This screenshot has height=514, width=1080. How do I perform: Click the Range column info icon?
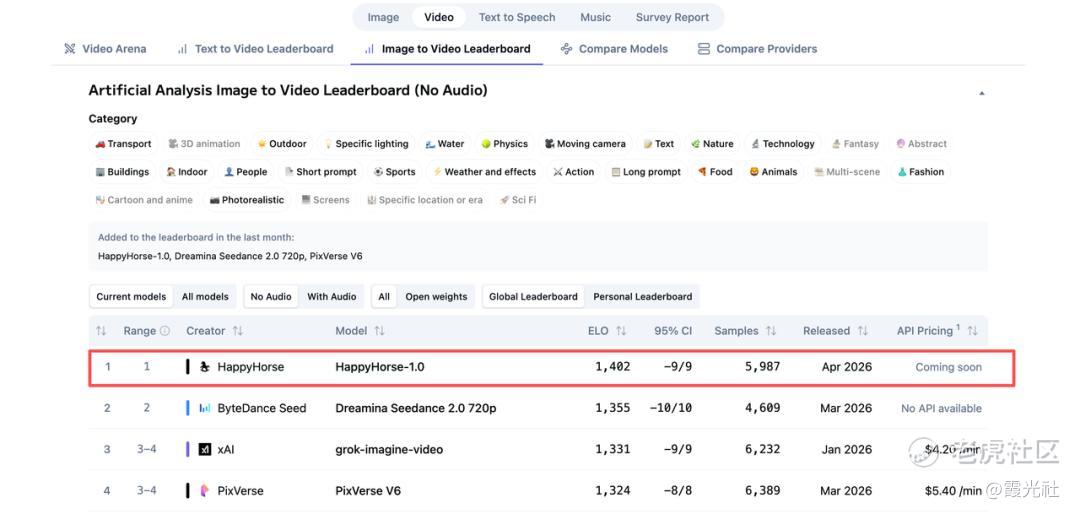165,331
